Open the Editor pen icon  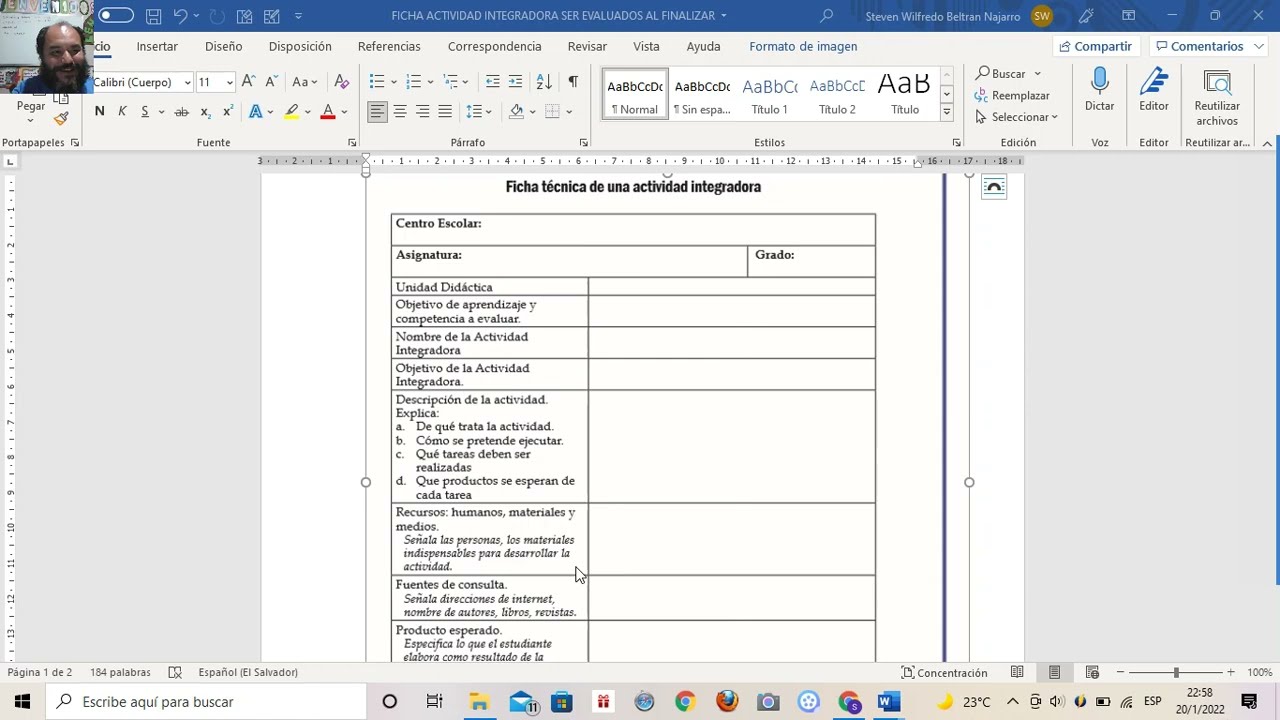[x=1153, y=82]
